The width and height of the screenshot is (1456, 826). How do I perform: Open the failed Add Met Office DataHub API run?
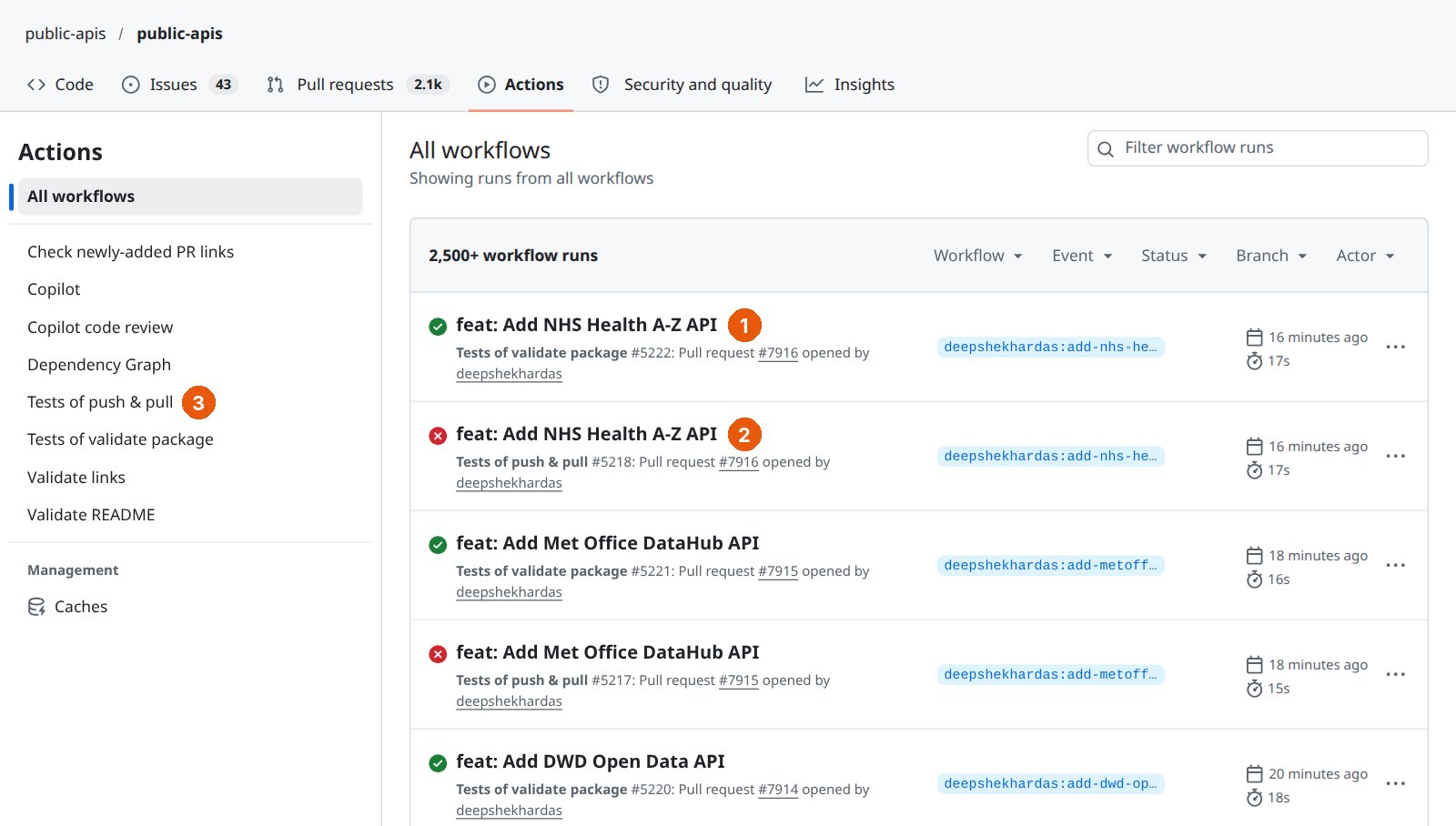pyautogui.click(x=607, y=652)
